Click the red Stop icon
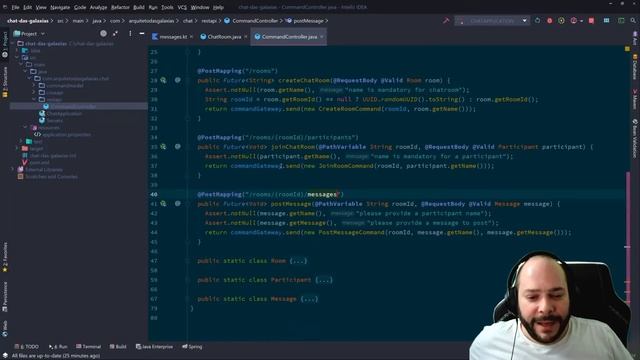640x360 pixels. [591, 20]
